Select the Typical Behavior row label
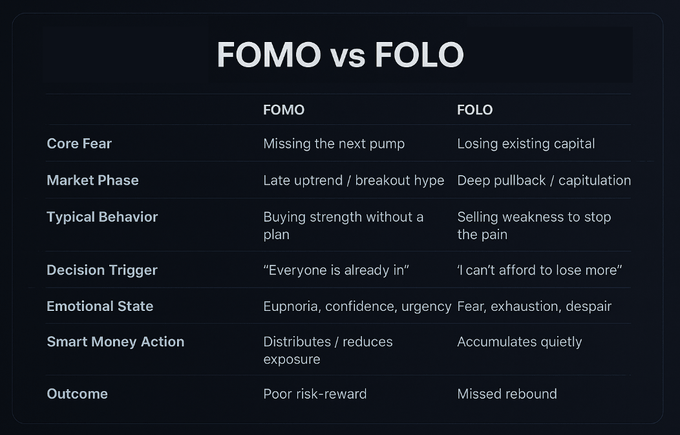This screenshot has height=435, width=680. coord(102,217)
